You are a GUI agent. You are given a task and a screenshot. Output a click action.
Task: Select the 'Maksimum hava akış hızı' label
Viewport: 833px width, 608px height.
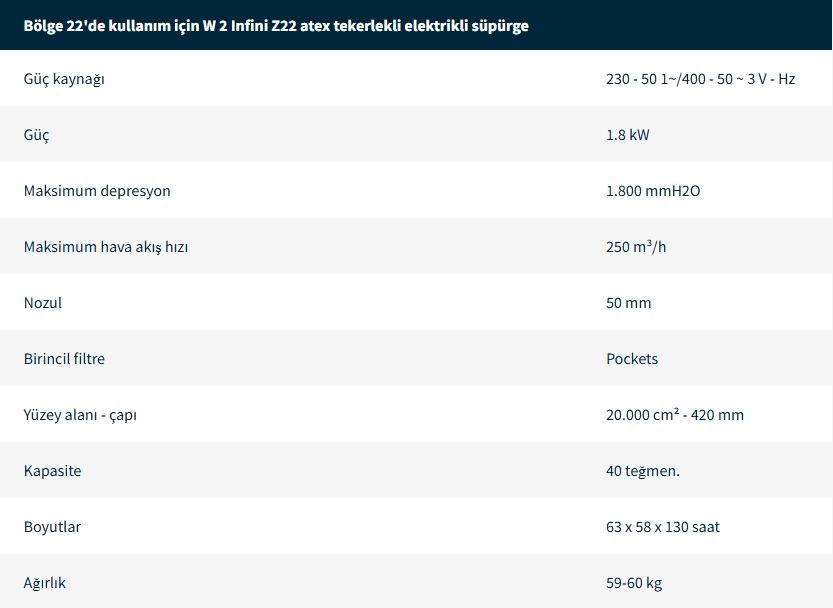pos(106,246)
